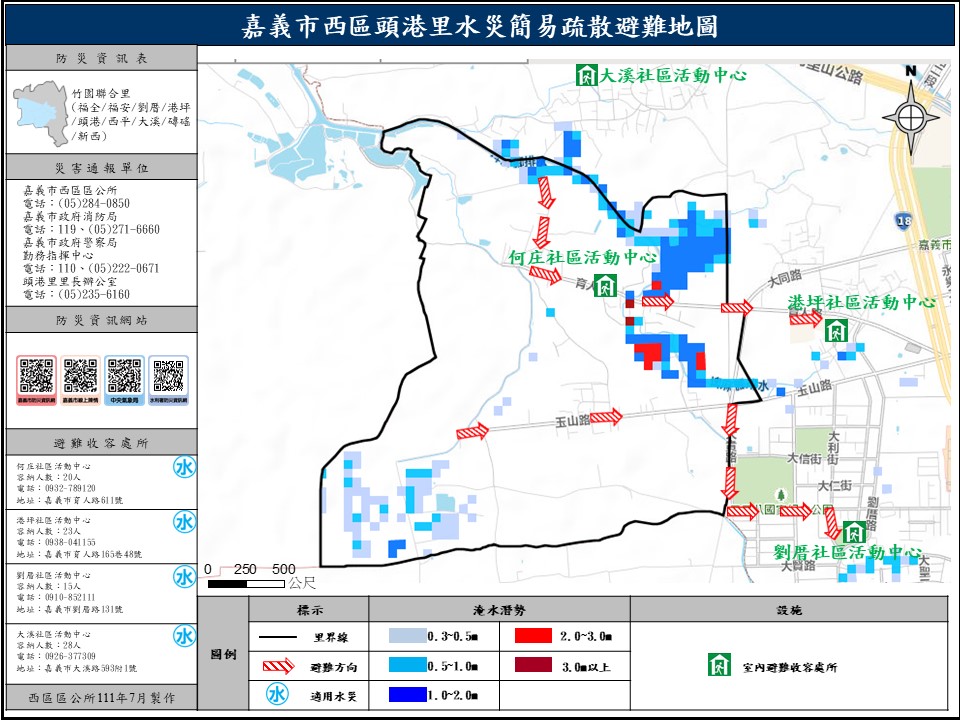Click the 中央氣象局 QR code
This screenshot has width=960, height=720.
coord(124,377)
